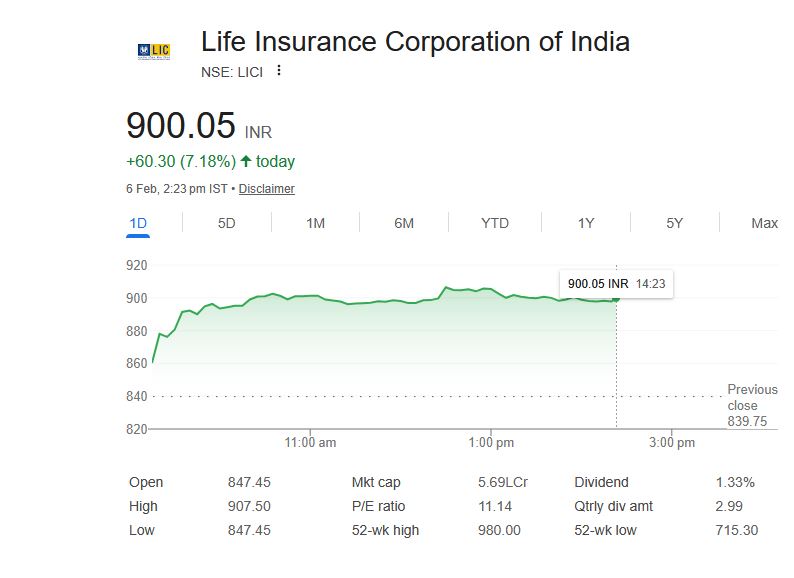This screenshot has height=578, width=794.
Task: Select the Max range tab
Action: pos(764,223)
